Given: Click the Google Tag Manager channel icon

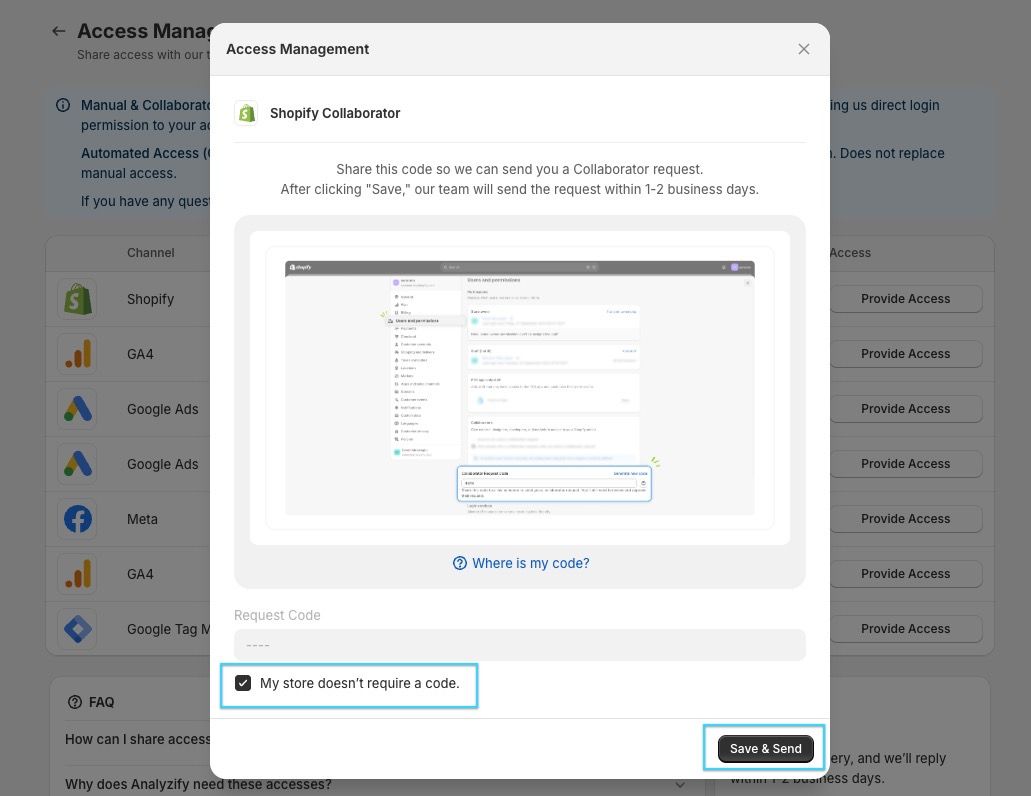Looking at the screenshot, I should (x=77, y=629).
